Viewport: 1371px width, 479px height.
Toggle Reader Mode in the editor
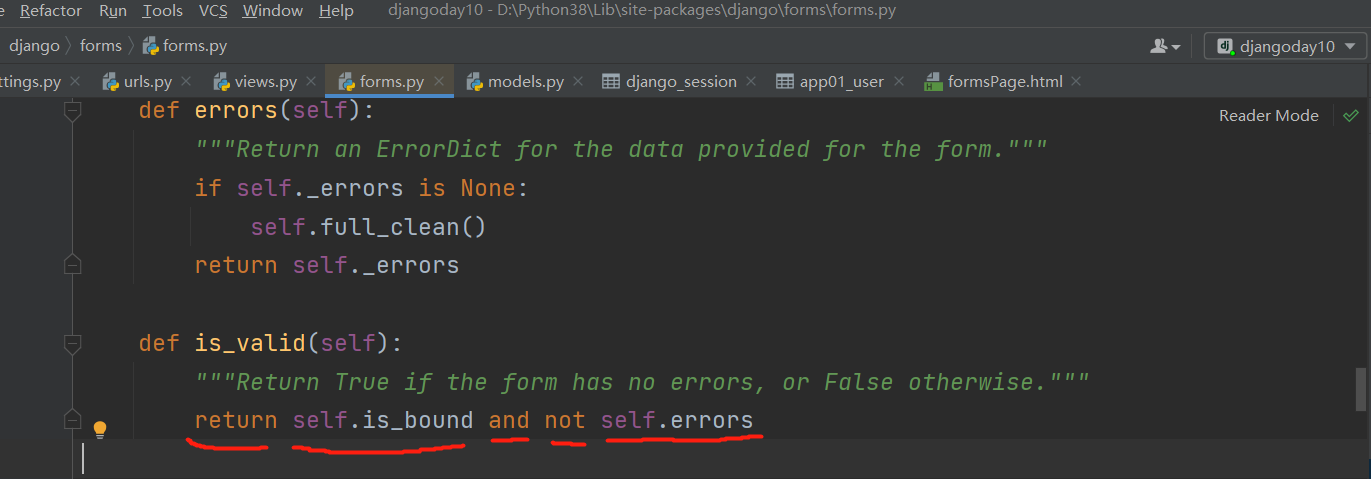click(1268, 116)
